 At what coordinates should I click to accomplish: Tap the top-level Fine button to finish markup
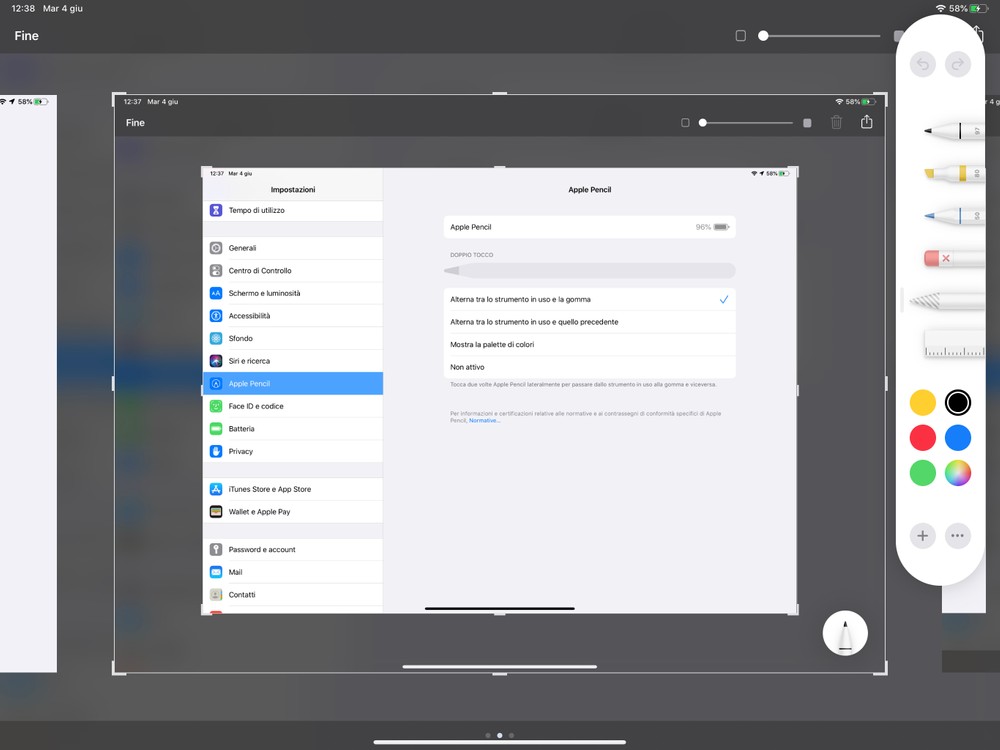click(27, 36)
